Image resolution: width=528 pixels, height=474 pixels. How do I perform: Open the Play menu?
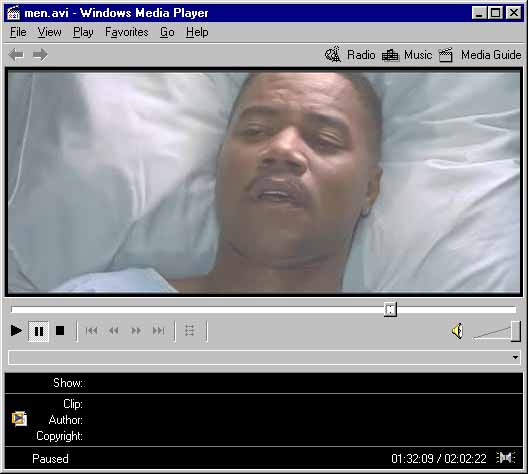tap(83, 32)
